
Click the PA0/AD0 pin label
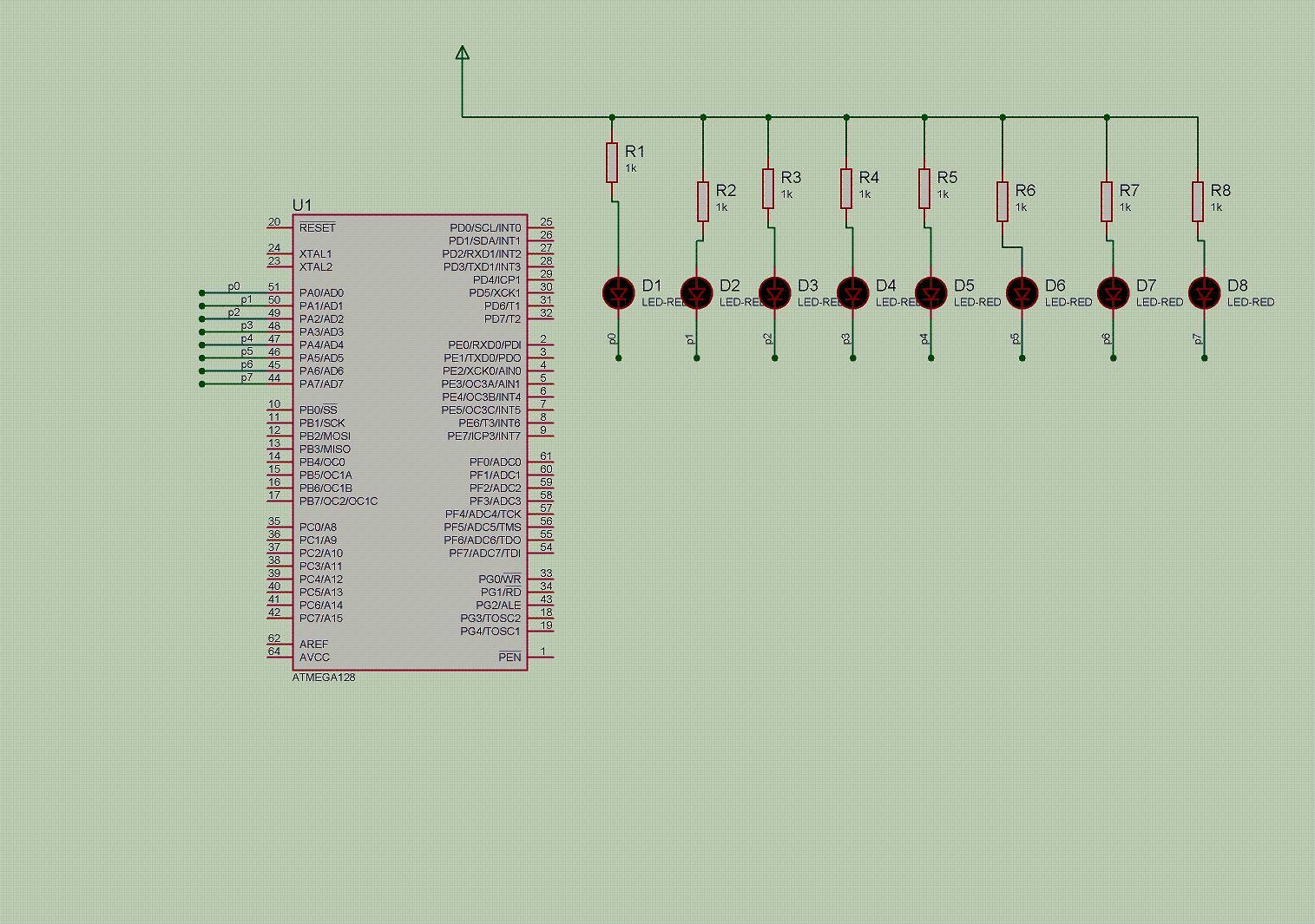tap(321, 292)
